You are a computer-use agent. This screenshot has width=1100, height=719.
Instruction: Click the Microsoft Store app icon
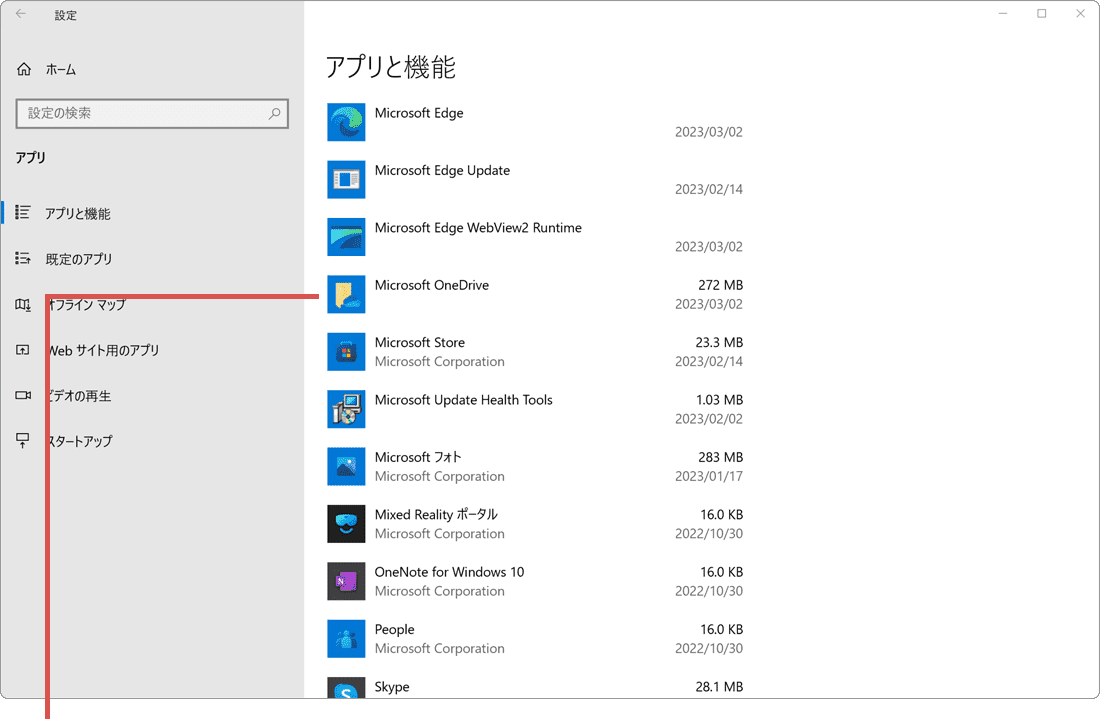(x=346, y=351)
